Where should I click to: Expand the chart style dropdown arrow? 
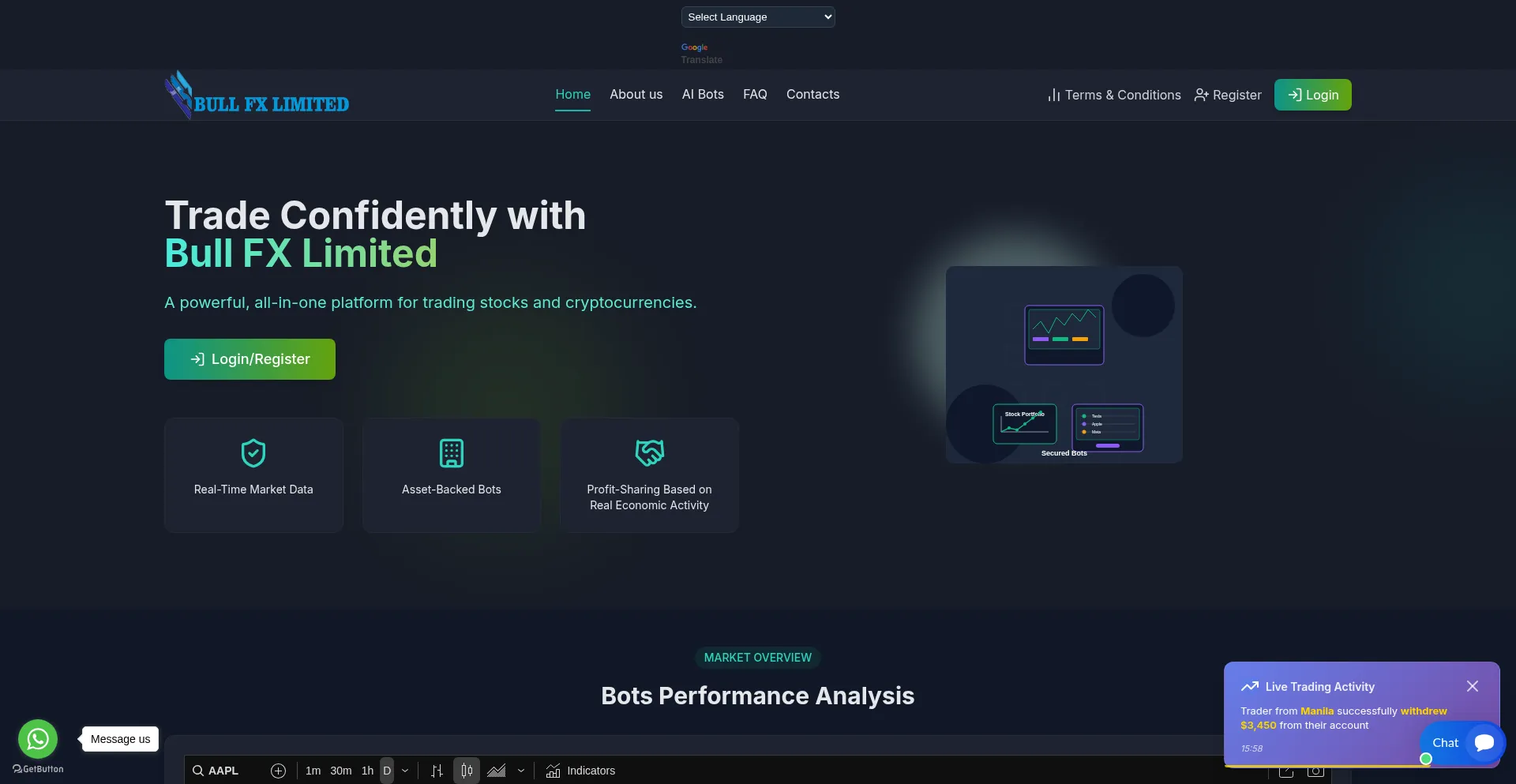[x=521, y=771]
